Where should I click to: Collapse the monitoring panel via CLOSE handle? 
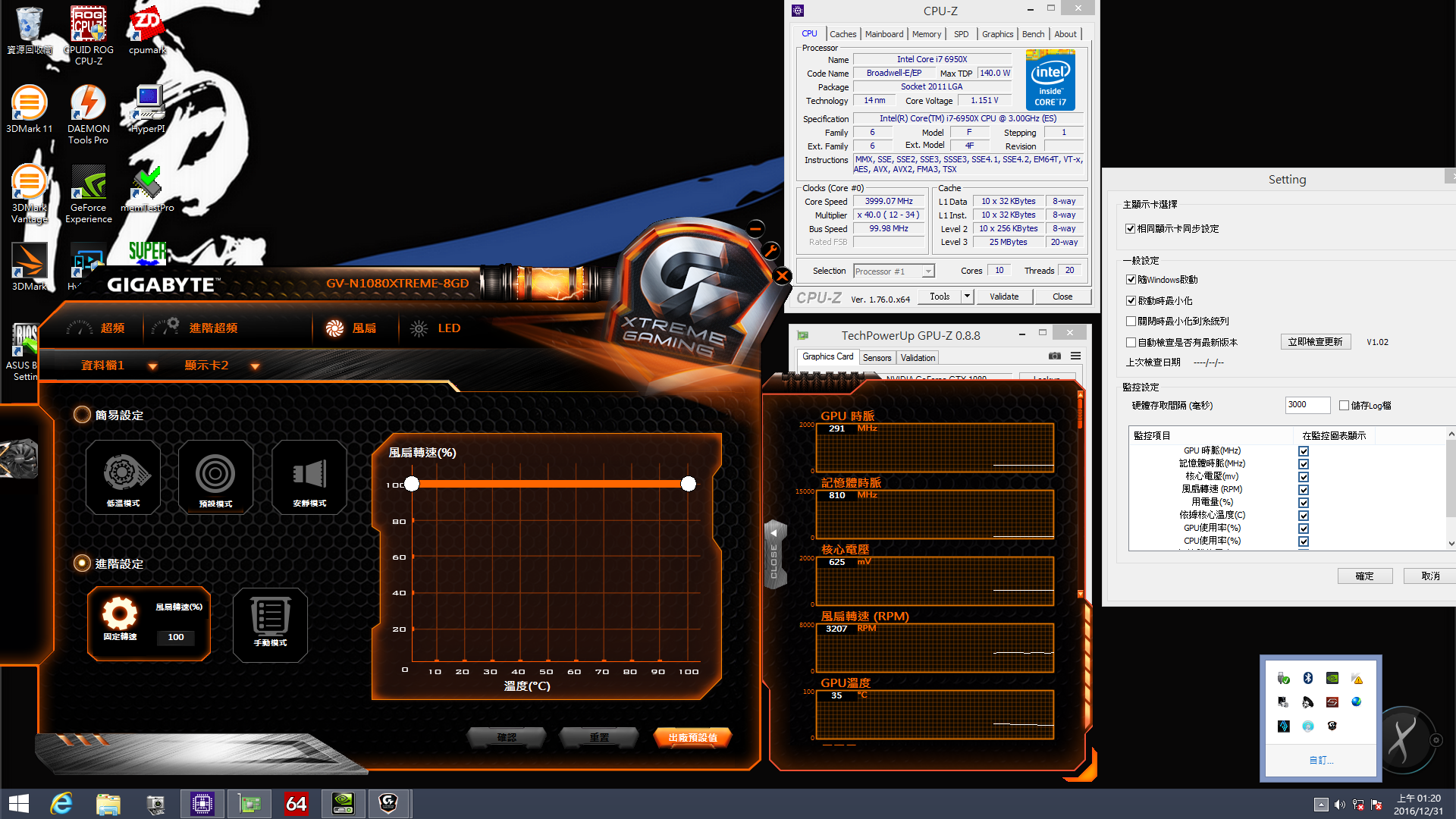774,554
